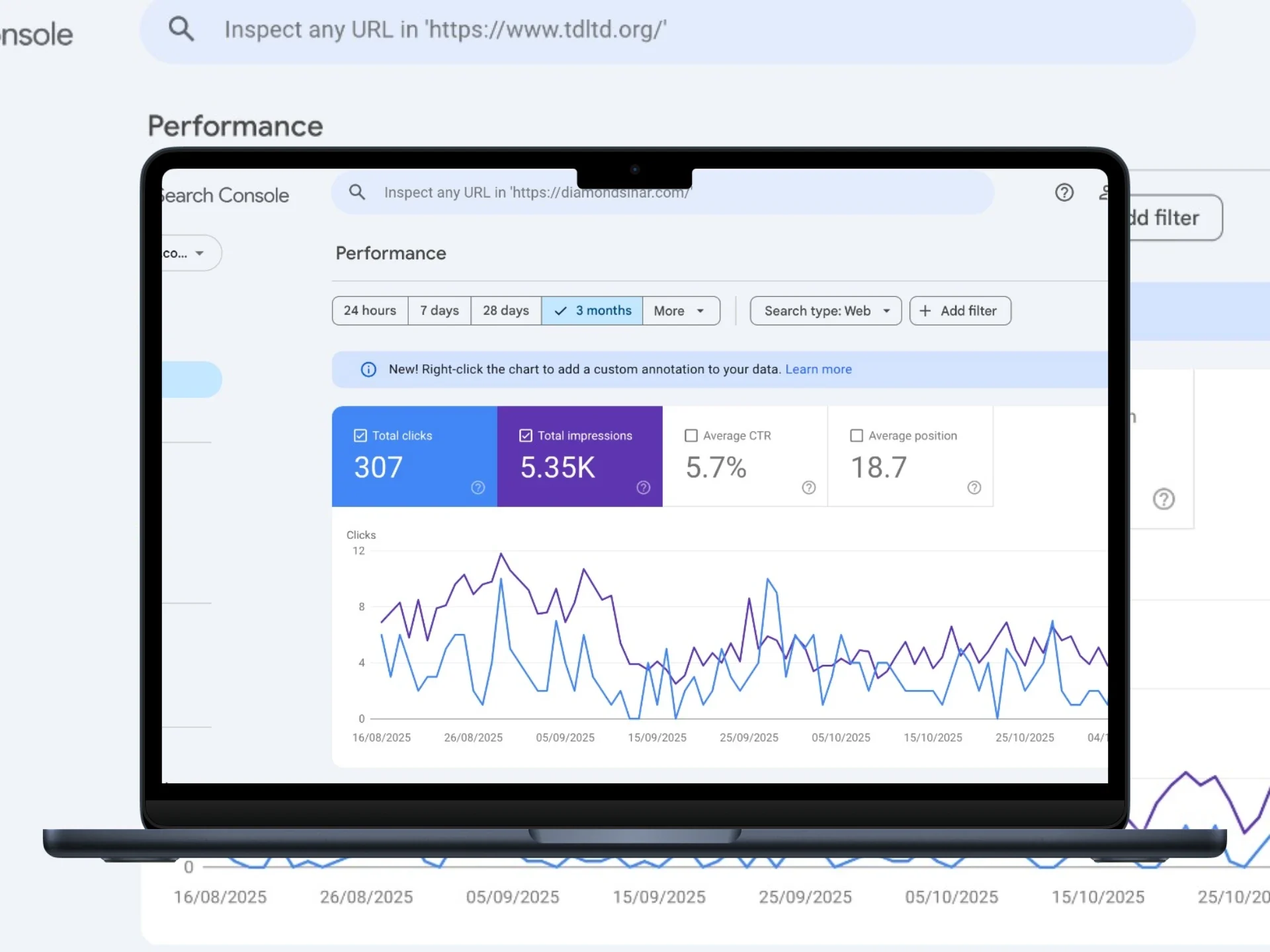Click the background 26/08/2025 axis label
1270x952 pixels.
click(366, 897)
